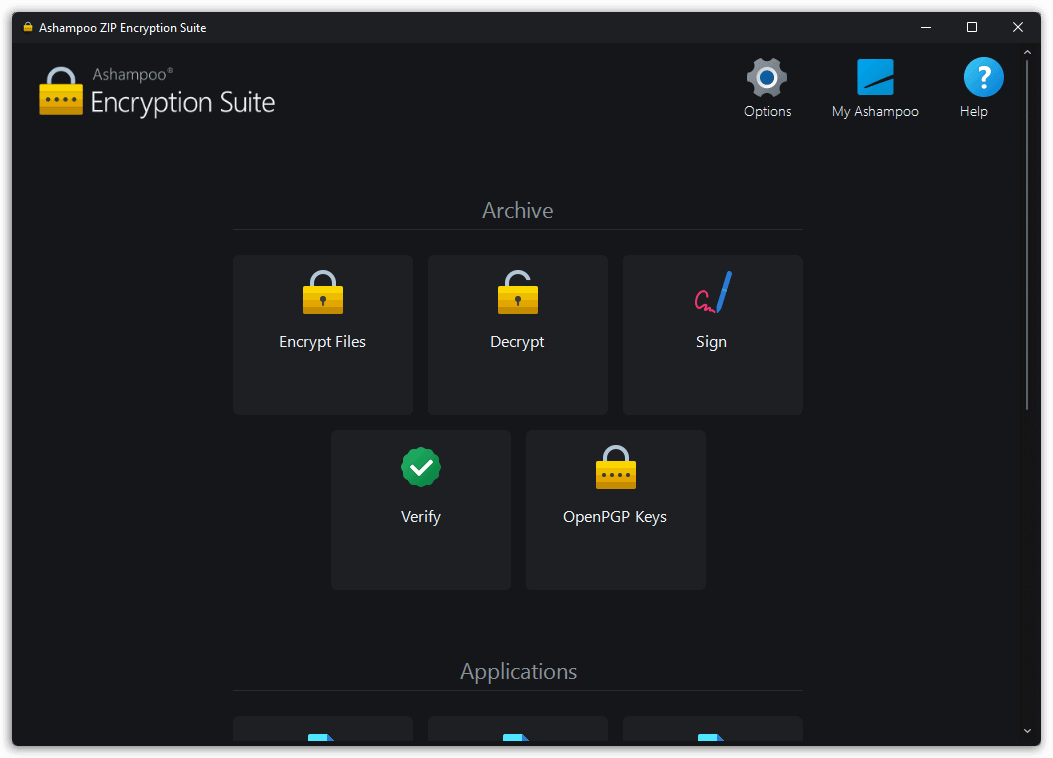
Task: Close the Encryption Suite window
Action: [1017, 28]
